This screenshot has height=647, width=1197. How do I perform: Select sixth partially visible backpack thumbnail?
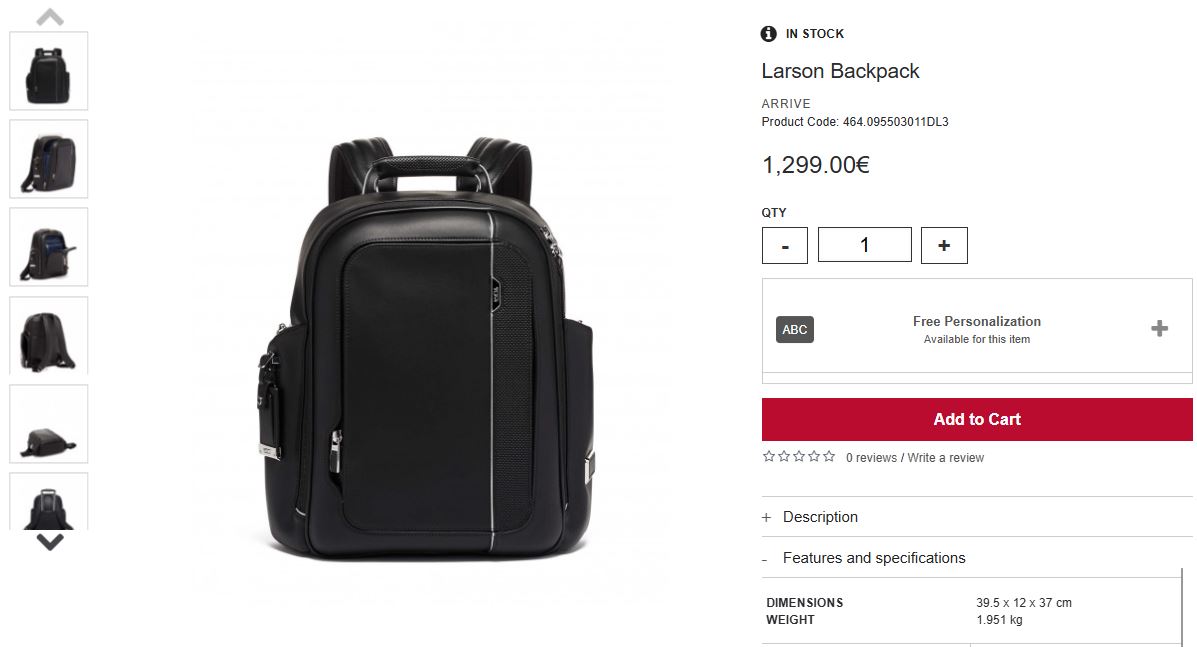[49, 501]
